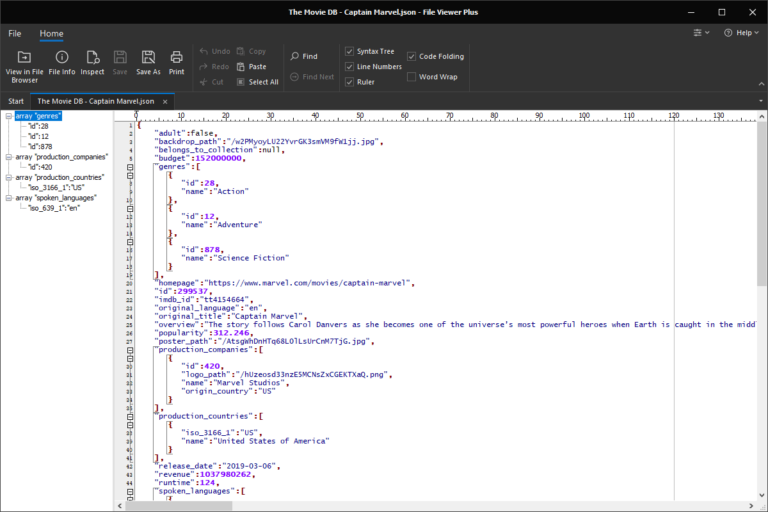Collapse the array "production_companies" tree node
Screen dimensions: 768x512
click(x=9, y=157)
